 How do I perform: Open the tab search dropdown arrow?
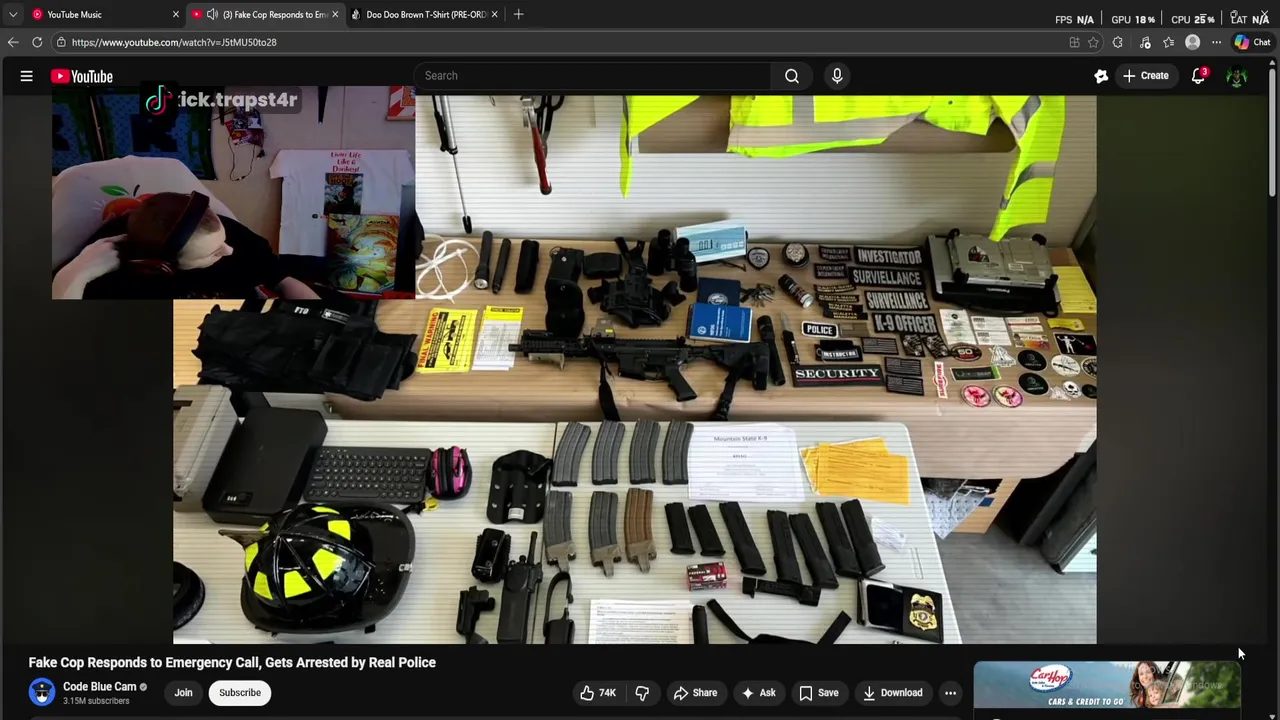(x=12, y=14)
